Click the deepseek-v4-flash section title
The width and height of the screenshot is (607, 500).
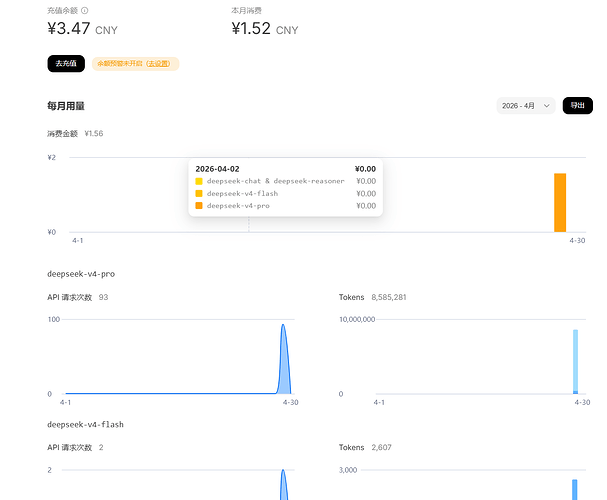click(85, 425)
